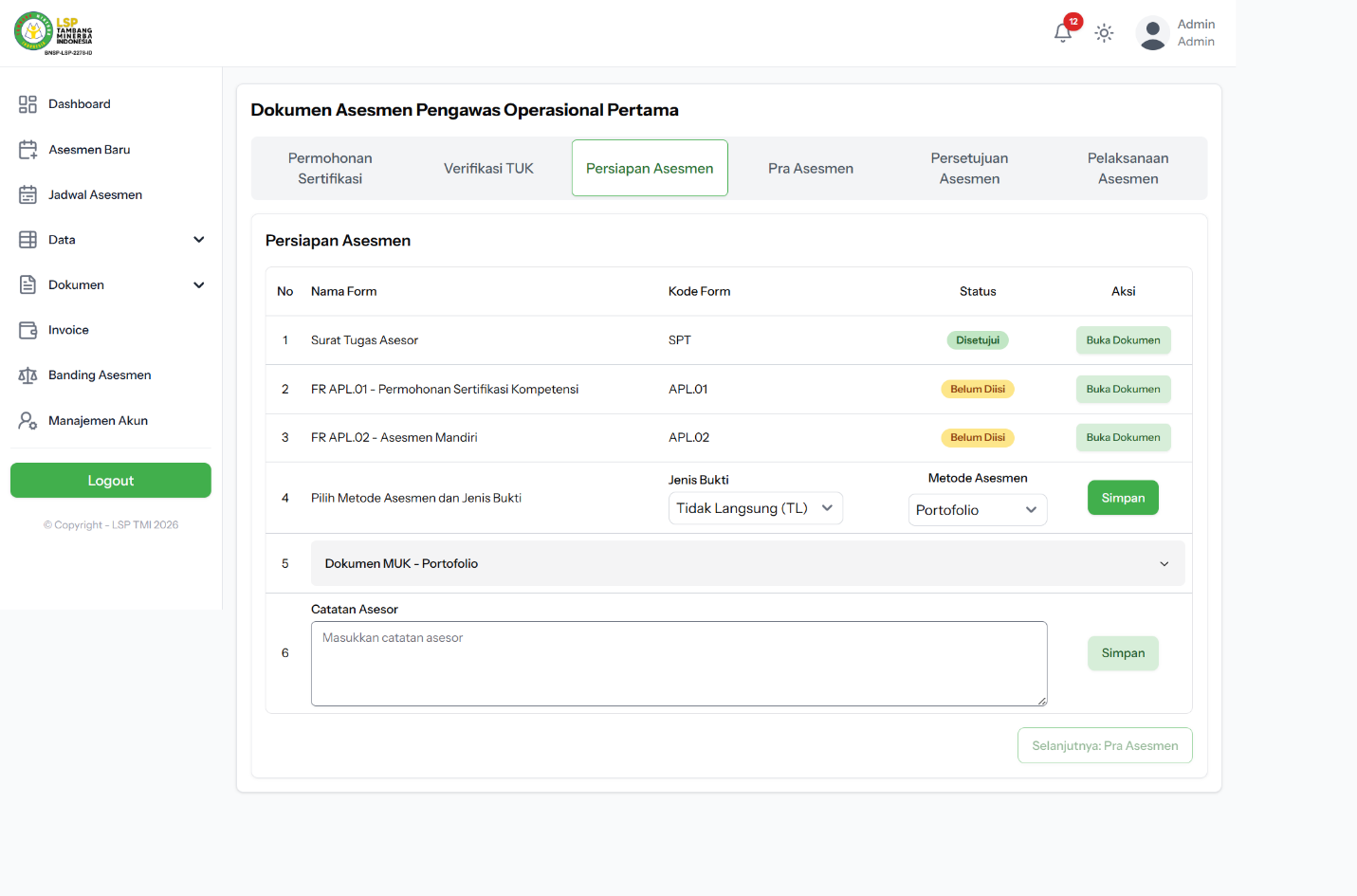This screenshot has height=896, width=1357.
Task: Switch to the Pelaksanaan Asesmen tab
Action: [1128, 169]
